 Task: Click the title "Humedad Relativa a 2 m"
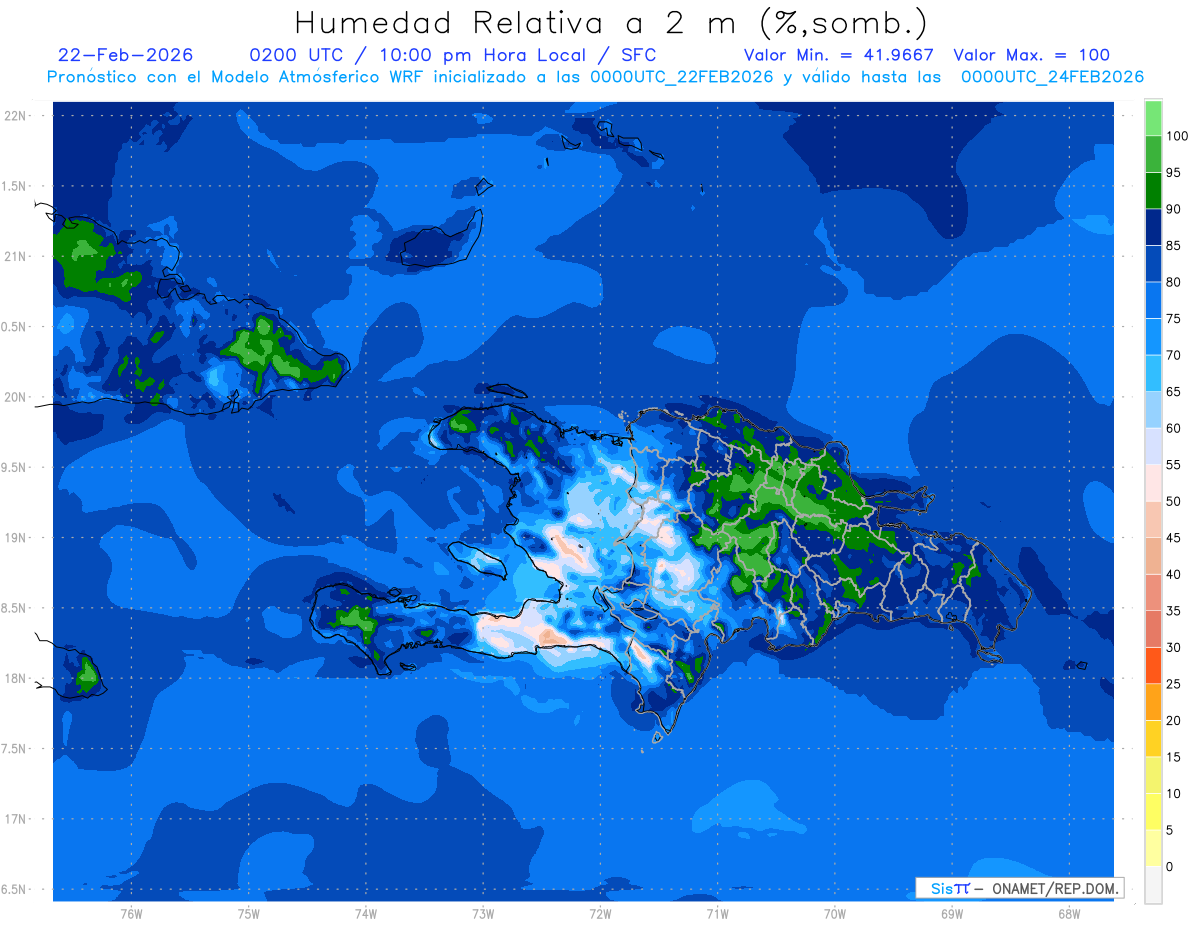(x=520, y=22)
